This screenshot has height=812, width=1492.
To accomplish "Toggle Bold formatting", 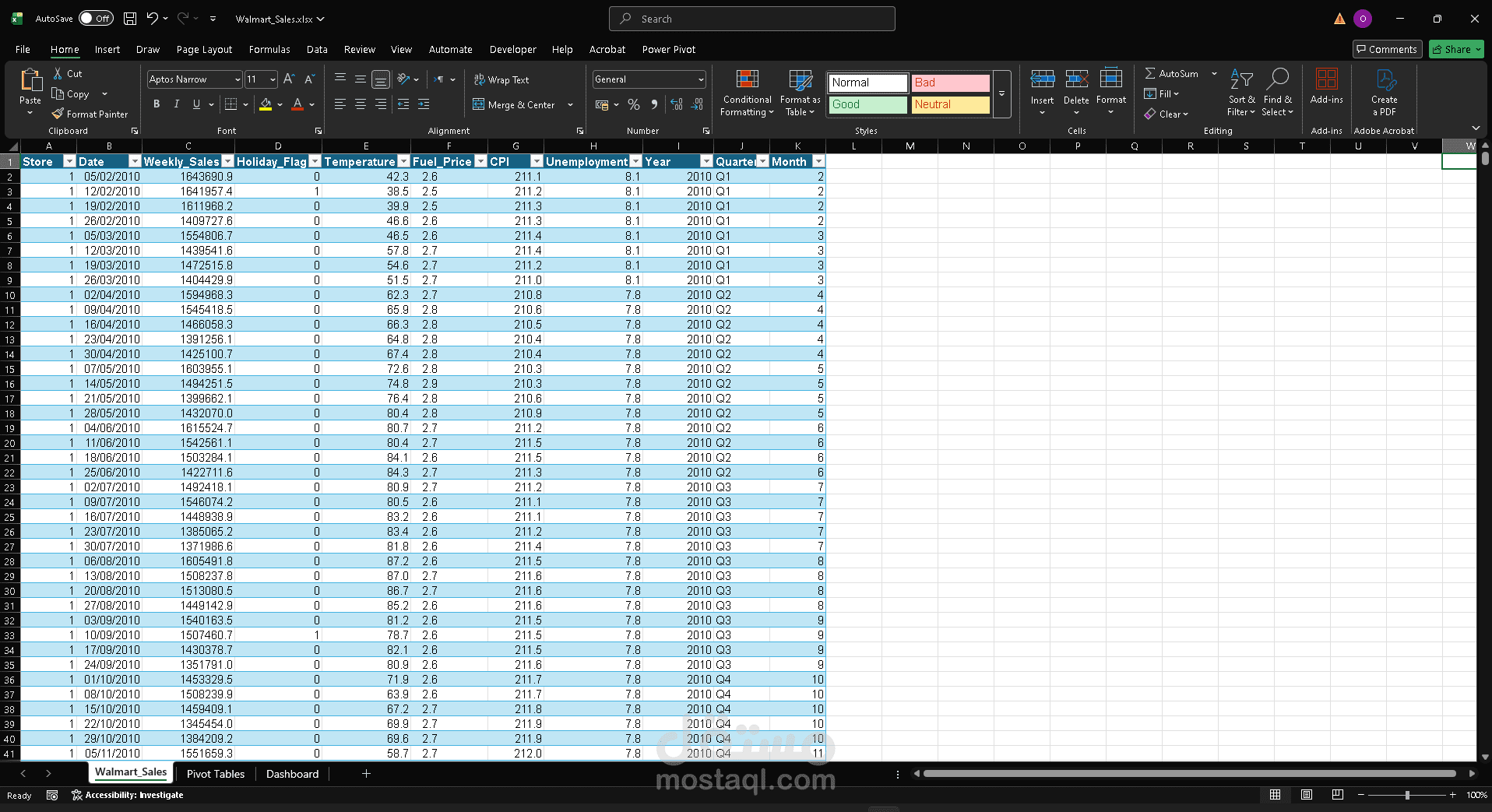I will [157, 104].
